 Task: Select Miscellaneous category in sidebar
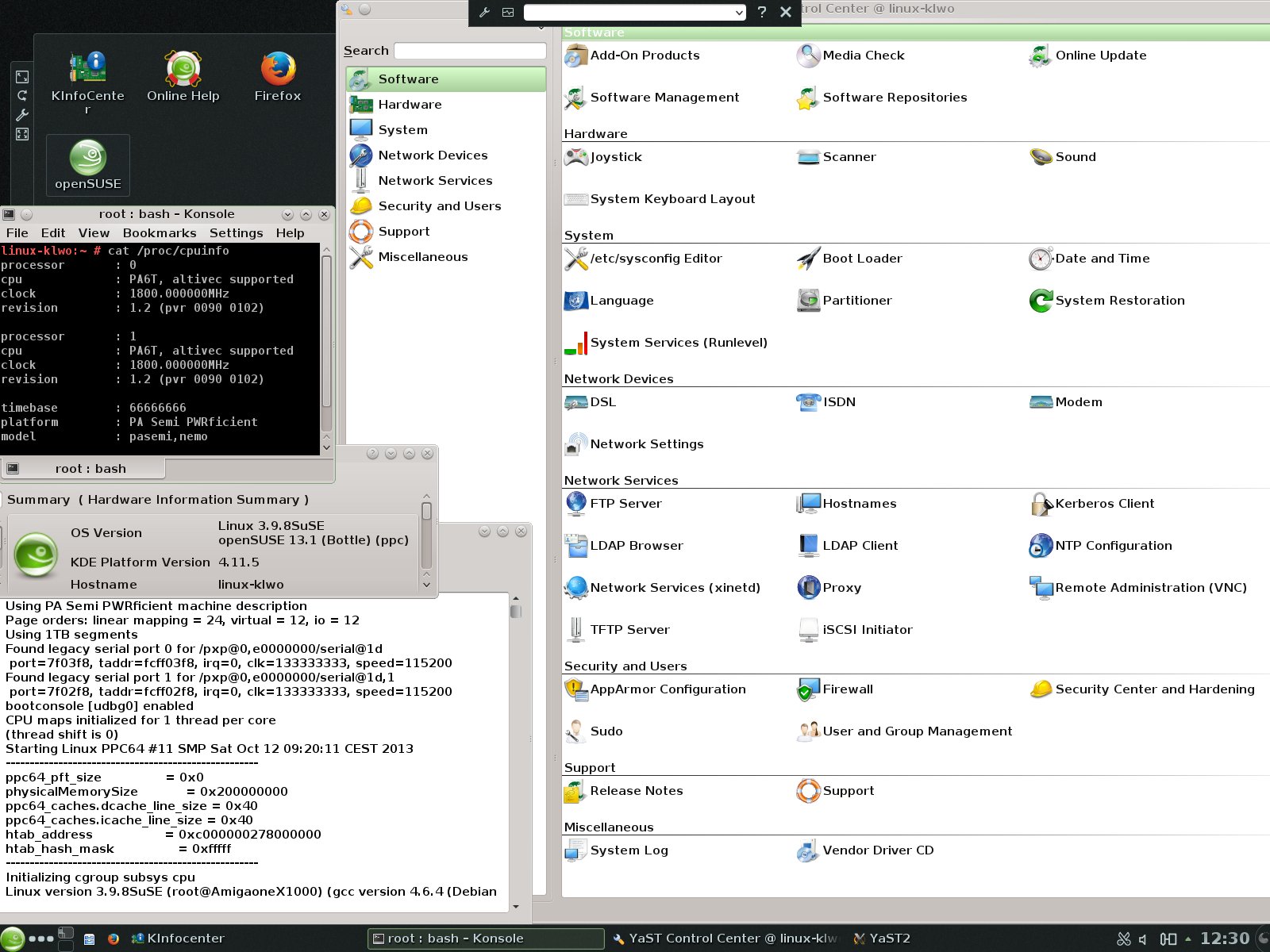(x=446, y=257)
